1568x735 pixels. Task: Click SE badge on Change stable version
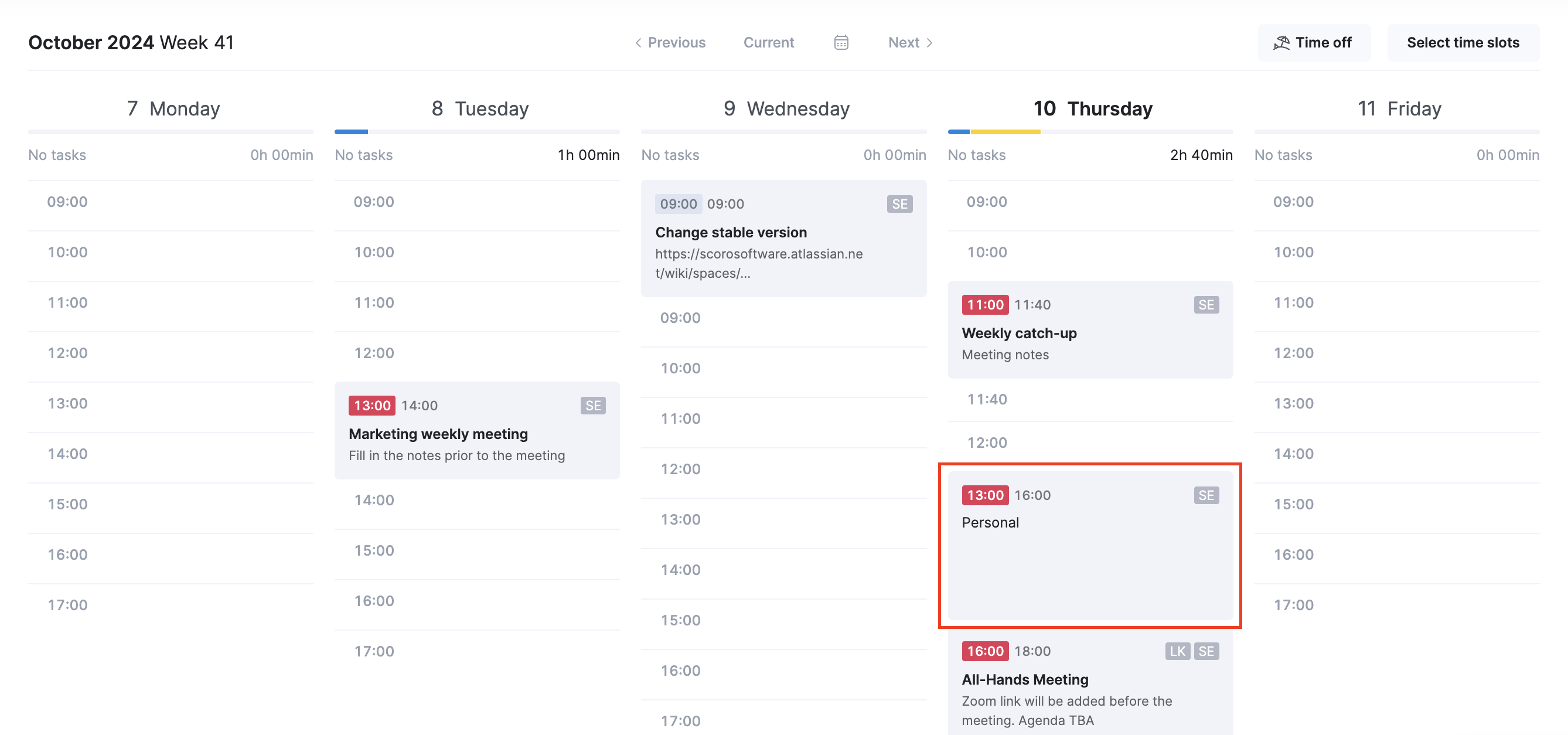coord(899,204)
